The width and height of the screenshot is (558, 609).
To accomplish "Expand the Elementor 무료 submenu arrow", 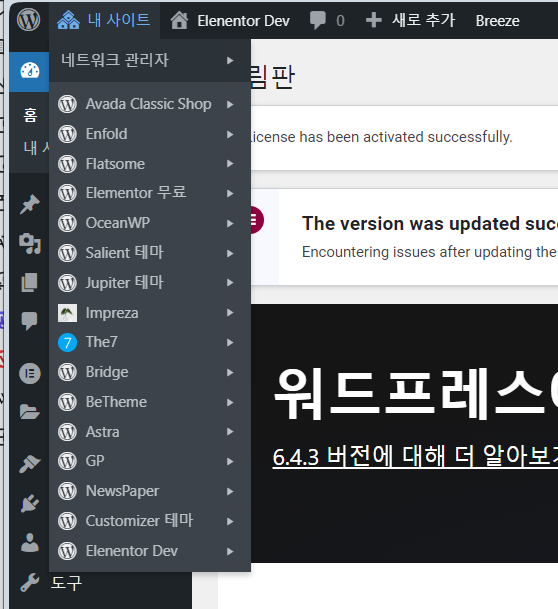I will [230, 193].
